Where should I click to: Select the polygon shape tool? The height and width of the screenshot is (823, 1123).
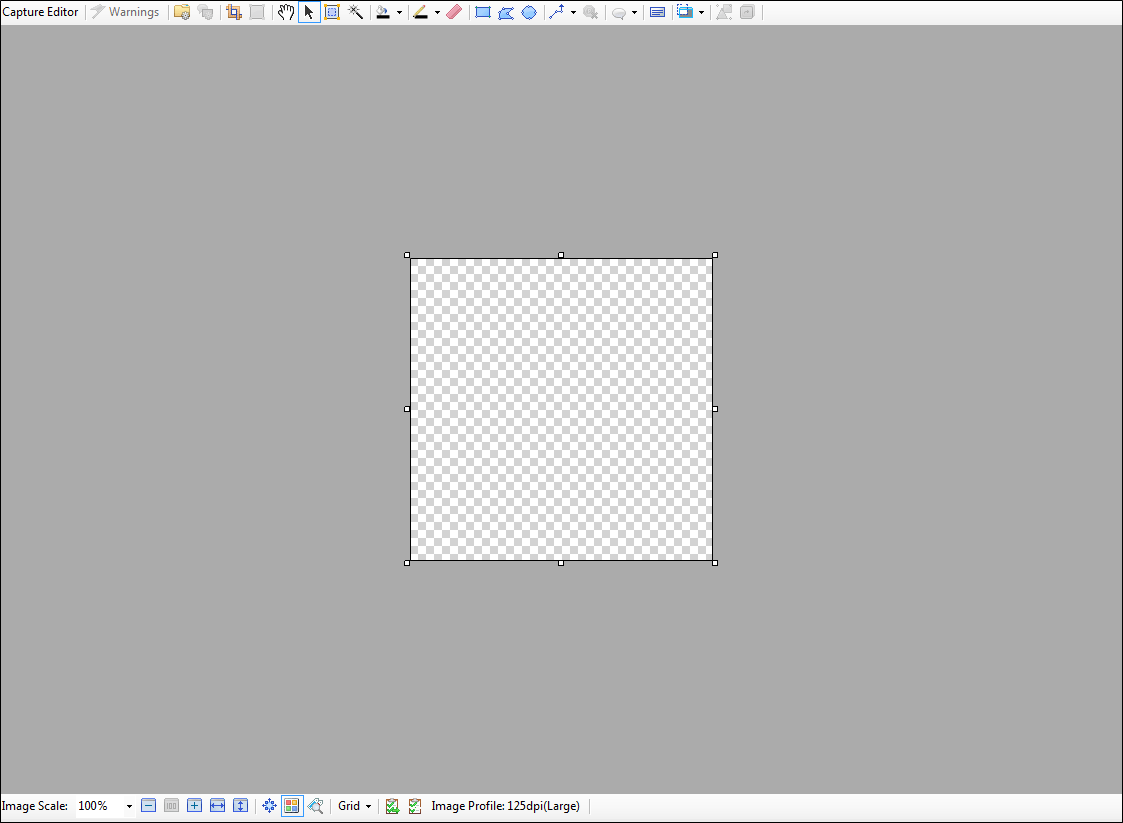(505, 11)
